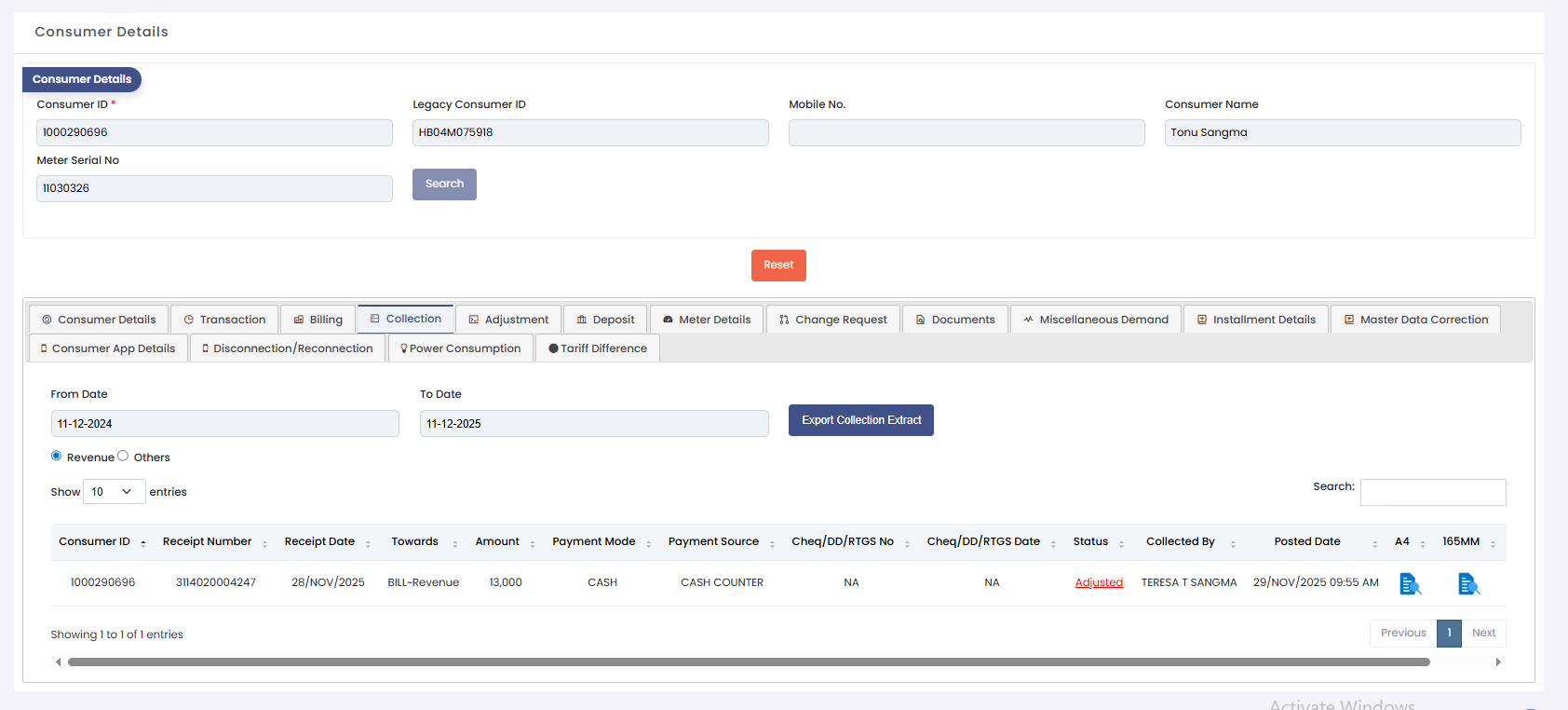Sort table by Receipt Number column

[214, 541]
